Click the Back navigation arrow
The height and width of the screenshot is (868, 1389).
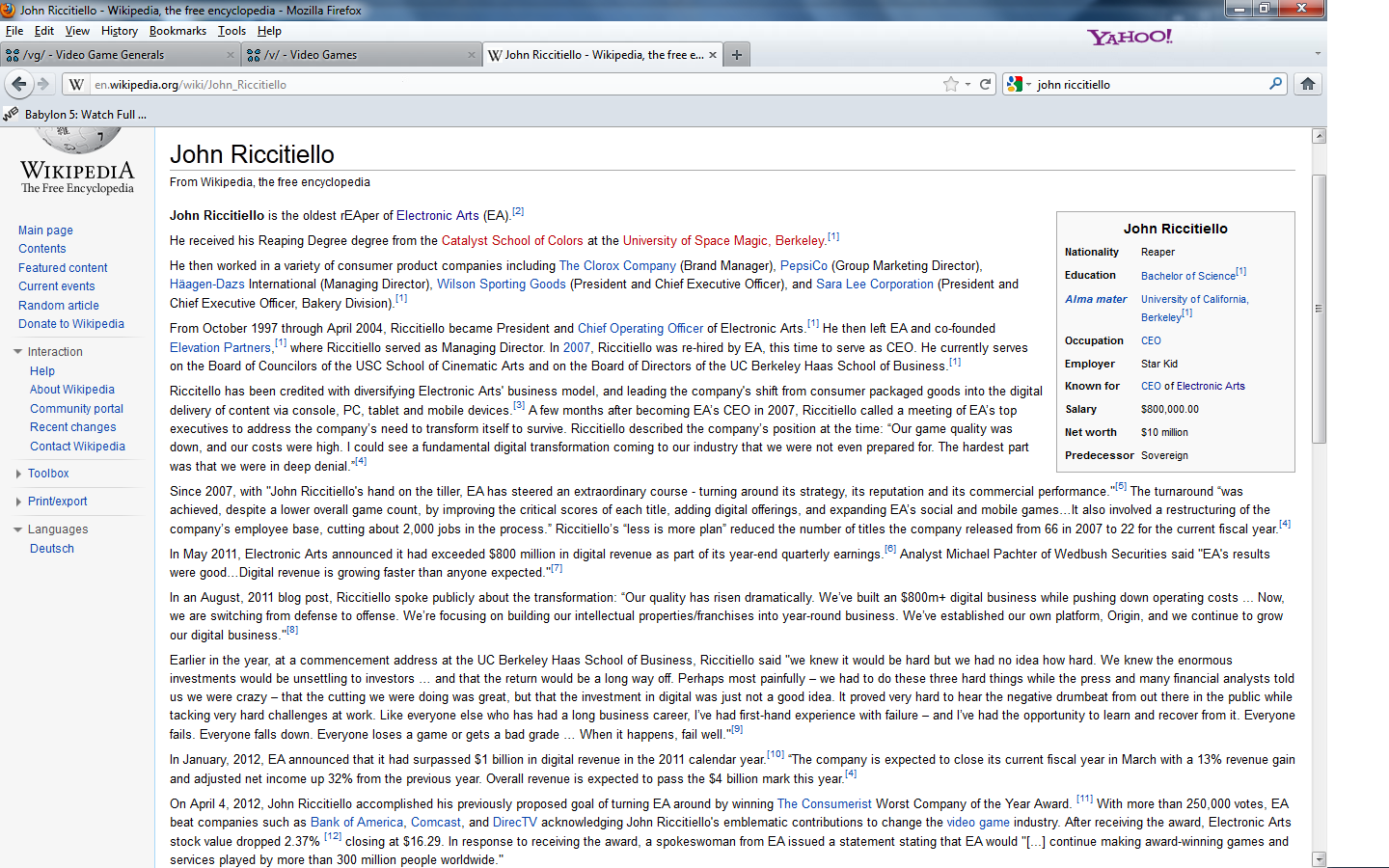tap(18, 84)
